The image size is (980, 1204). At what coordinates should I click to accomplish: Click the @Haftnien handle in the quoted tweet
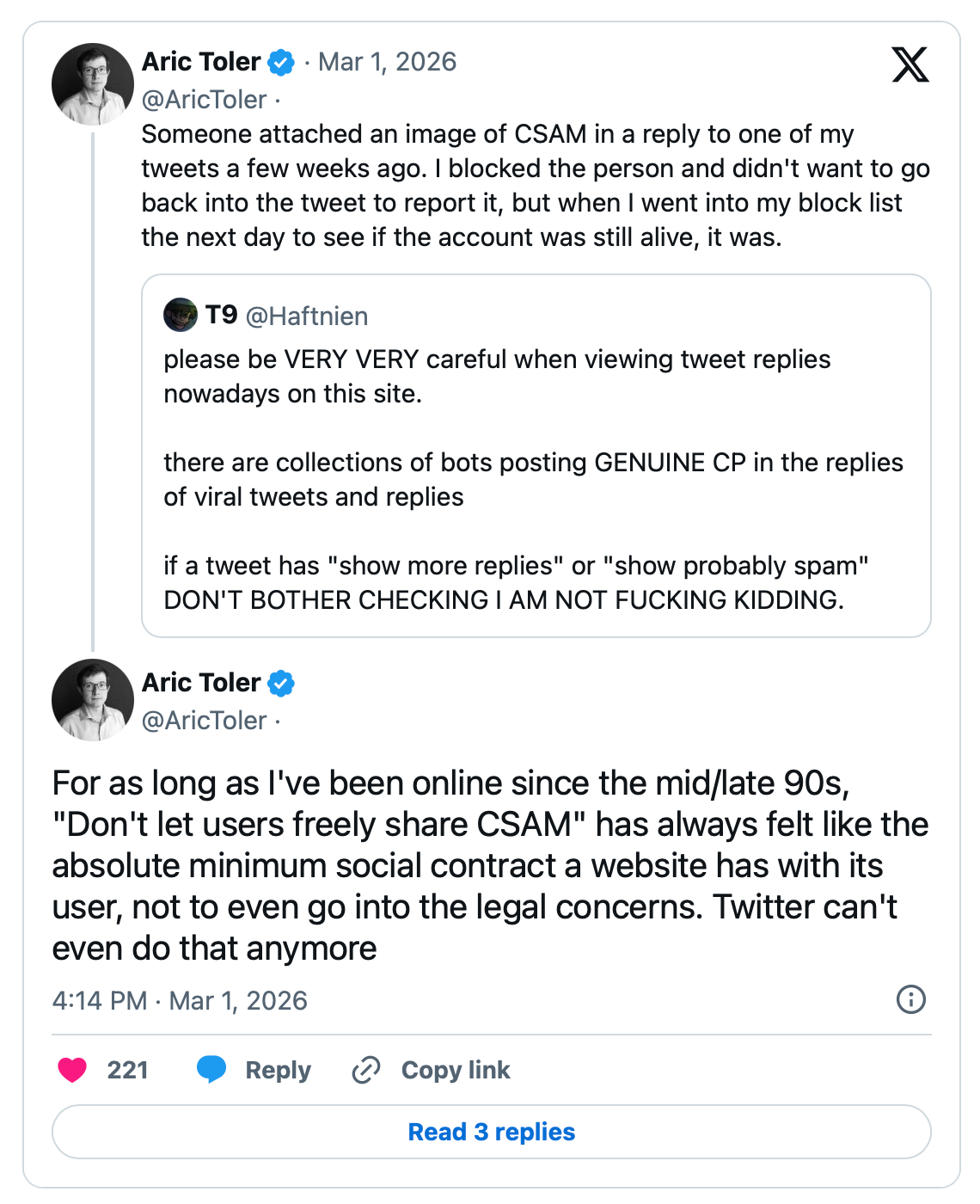(307, 316)
